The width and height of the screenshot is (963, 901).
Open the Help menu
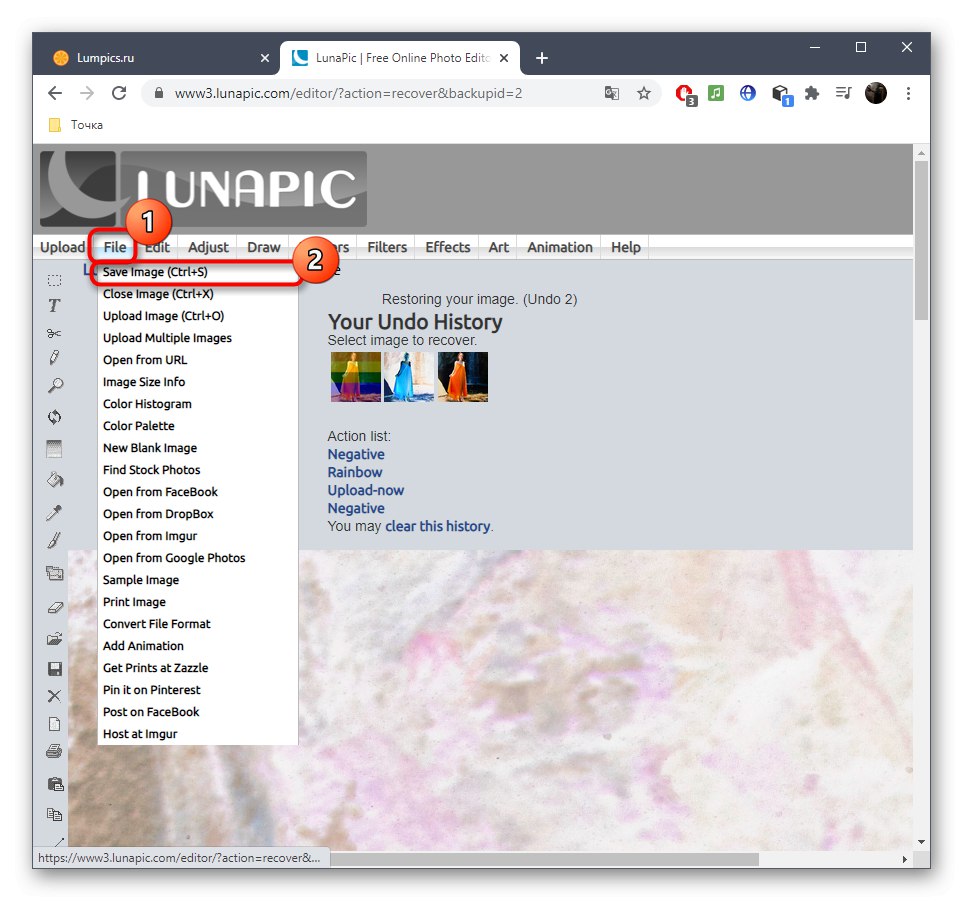pyautogui.click(x=626, y=247)
